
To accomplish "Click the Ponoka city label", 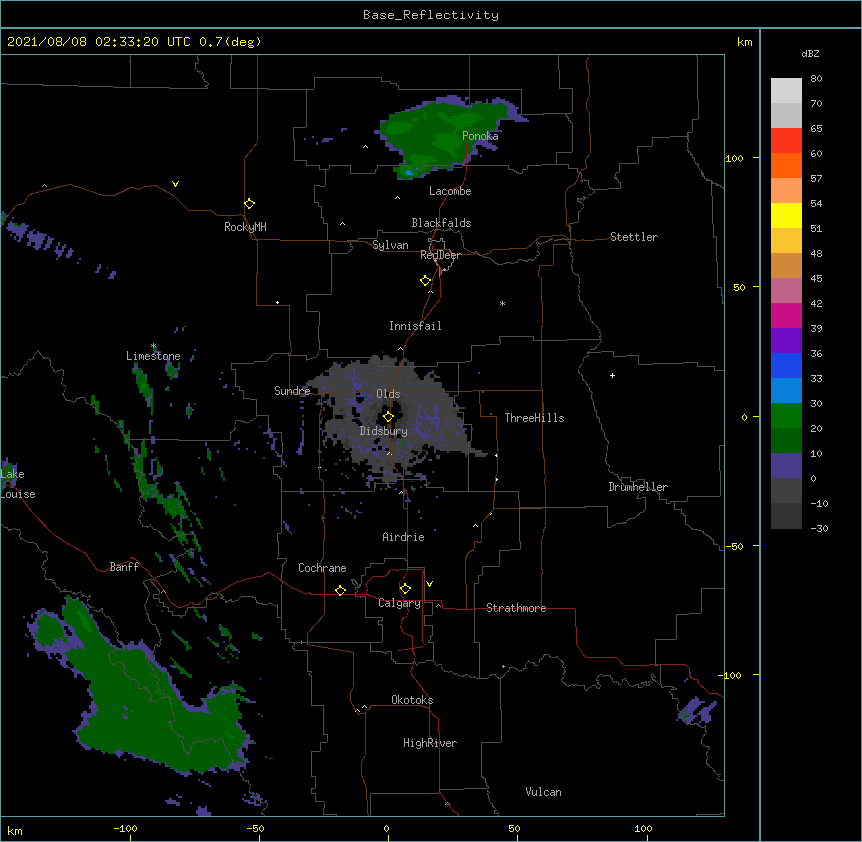I will tap(480, 136).
